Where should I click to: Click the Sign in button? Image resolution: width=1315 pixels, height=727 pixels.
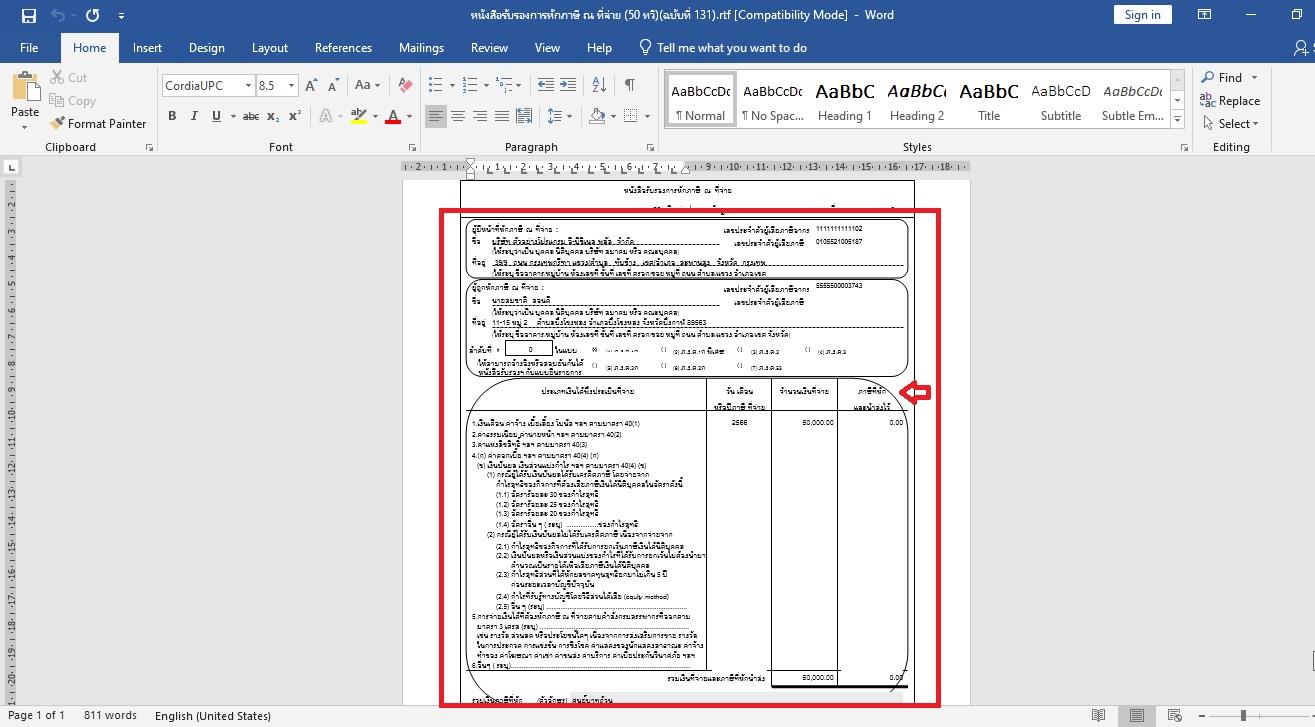[x=1142, y=15]
